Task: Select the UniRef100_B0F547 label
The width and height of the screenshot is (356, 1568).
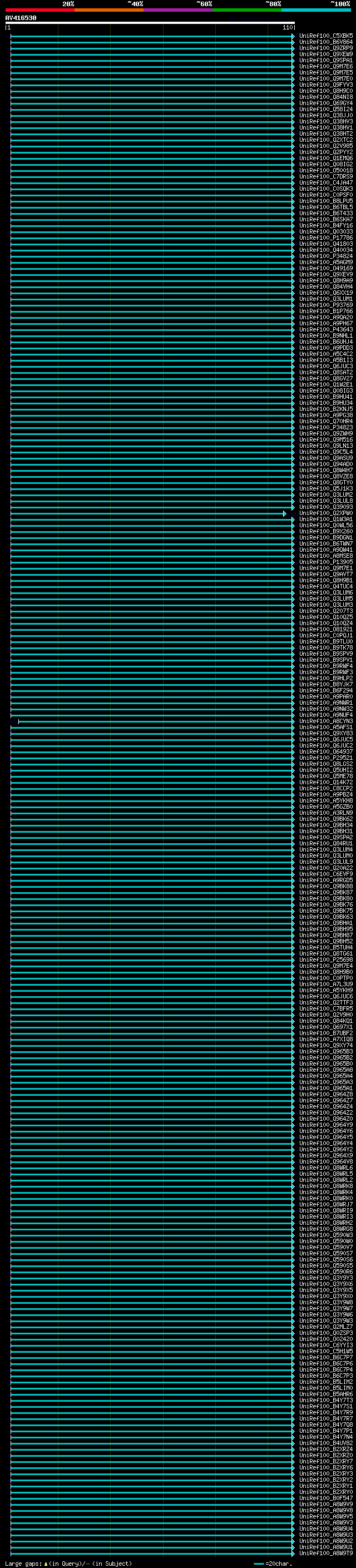Action: click(326, 1499)
